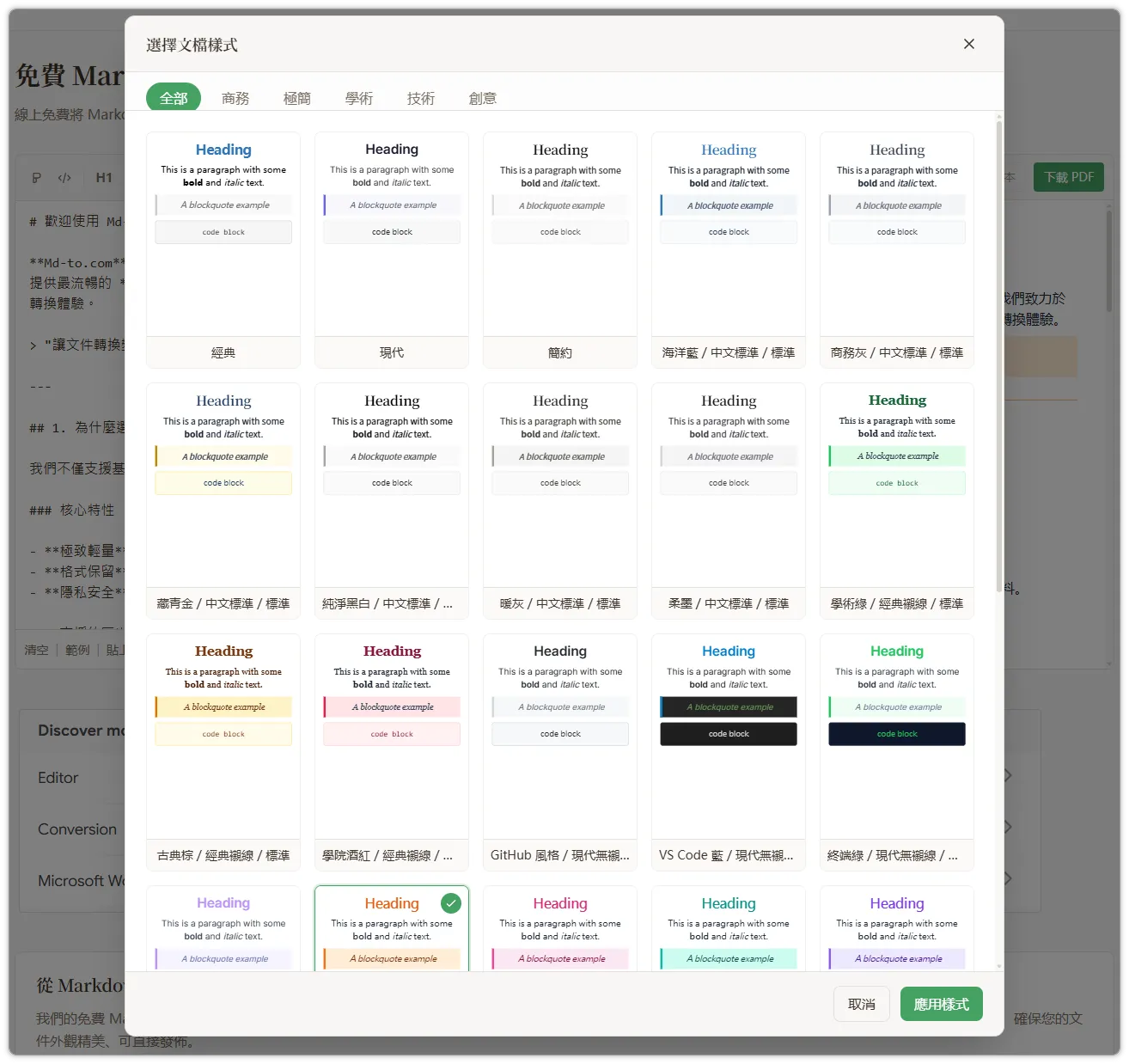Pick the 簡約 document style
Screen dimensions: 1129x1064
coord(560,249)
